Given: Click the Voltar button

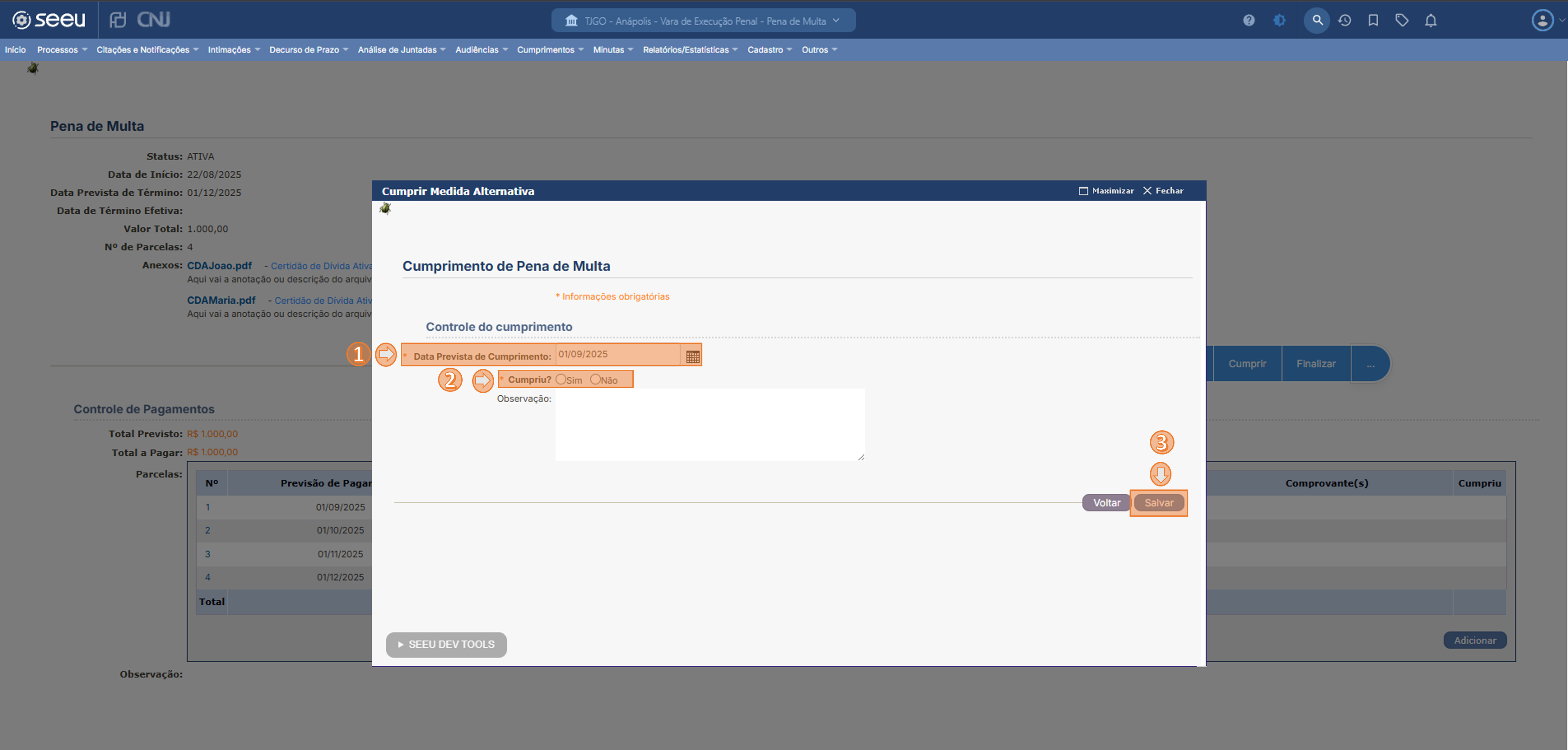Looking at the screenshot, I should 1106,503.
